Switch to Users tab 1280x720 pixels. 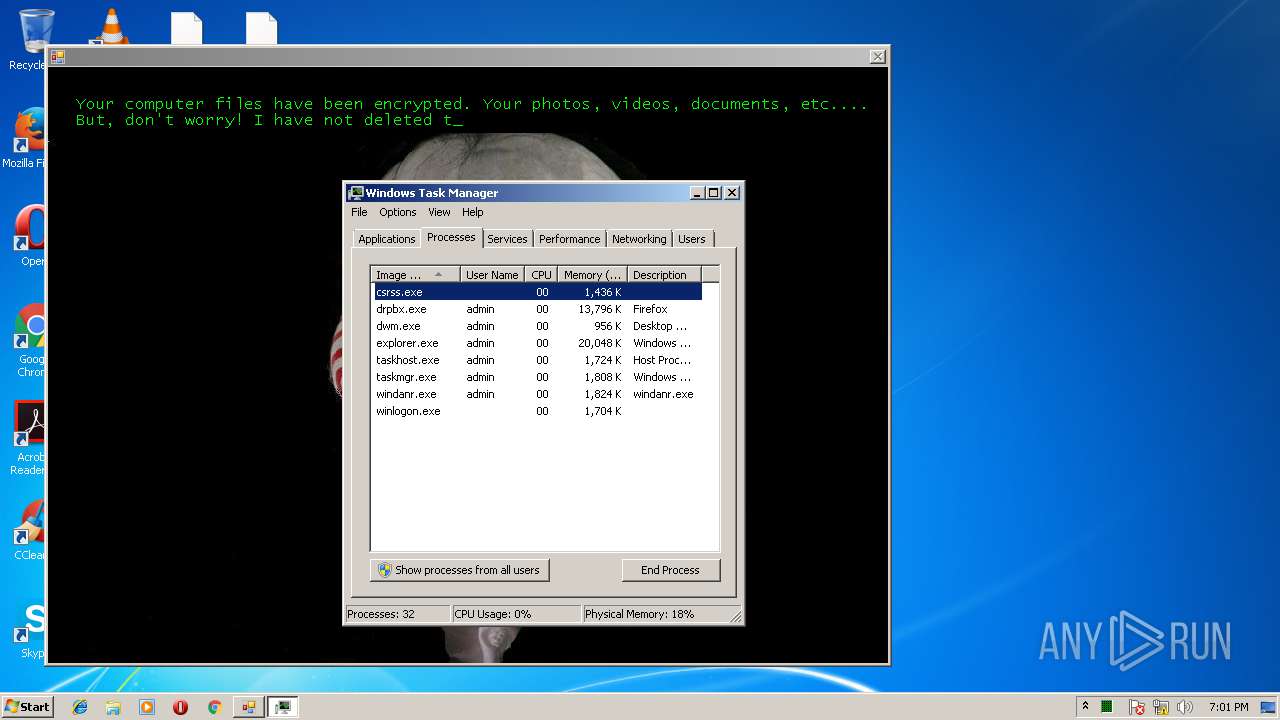(x=691, y=239)
